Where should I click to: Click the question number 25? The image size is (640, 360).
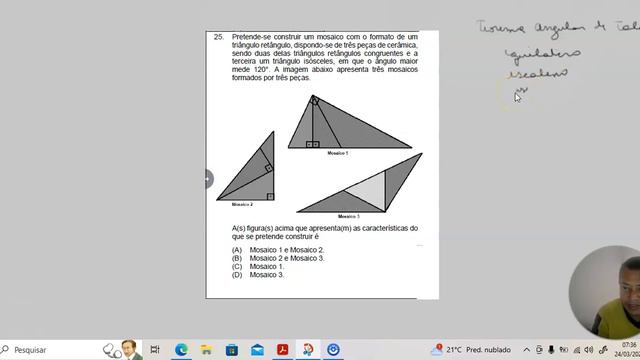click(219, 37)
